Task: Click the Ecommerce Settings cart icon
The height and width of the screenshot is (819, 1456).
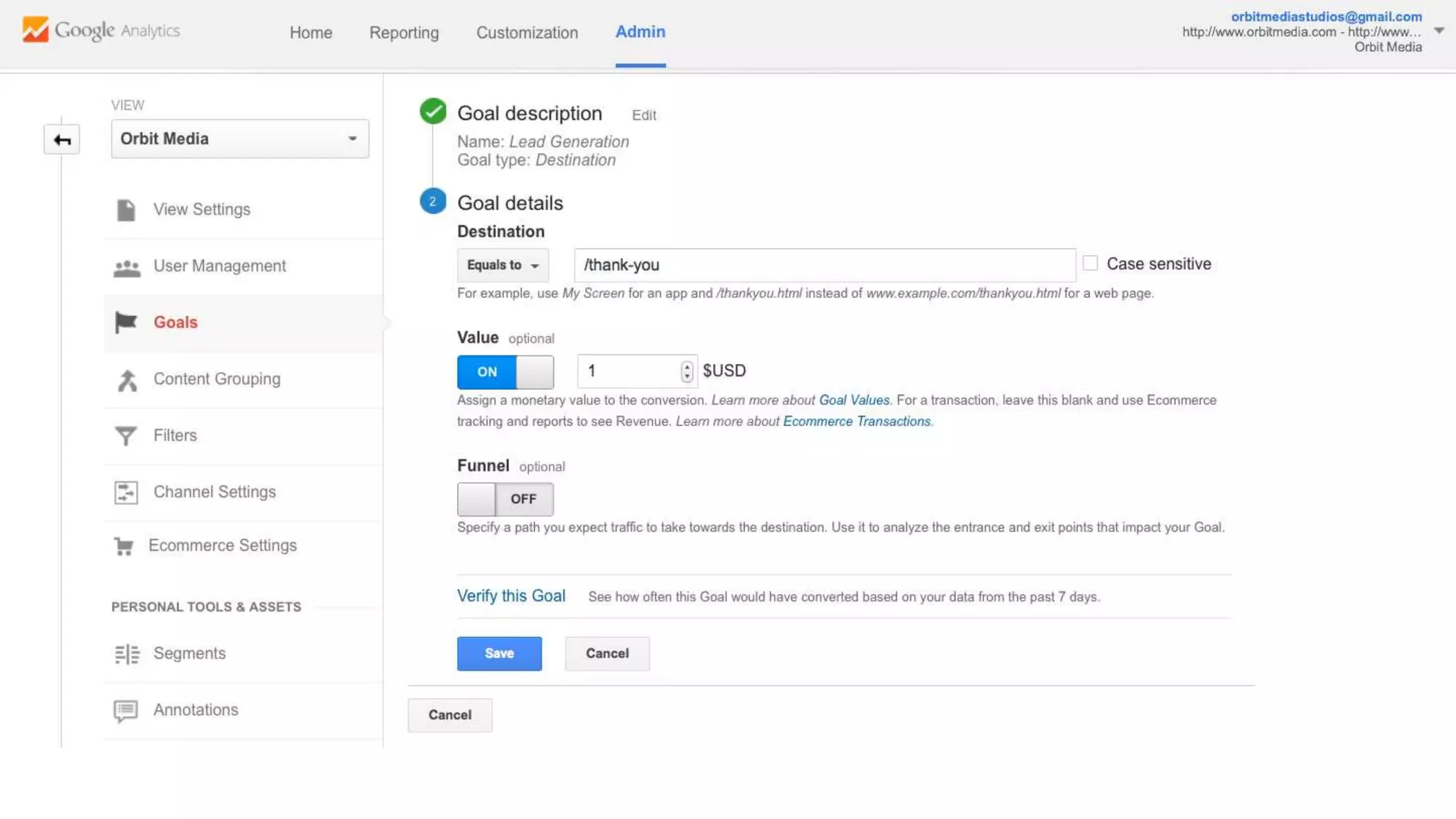Action: [x=124, y=546]
